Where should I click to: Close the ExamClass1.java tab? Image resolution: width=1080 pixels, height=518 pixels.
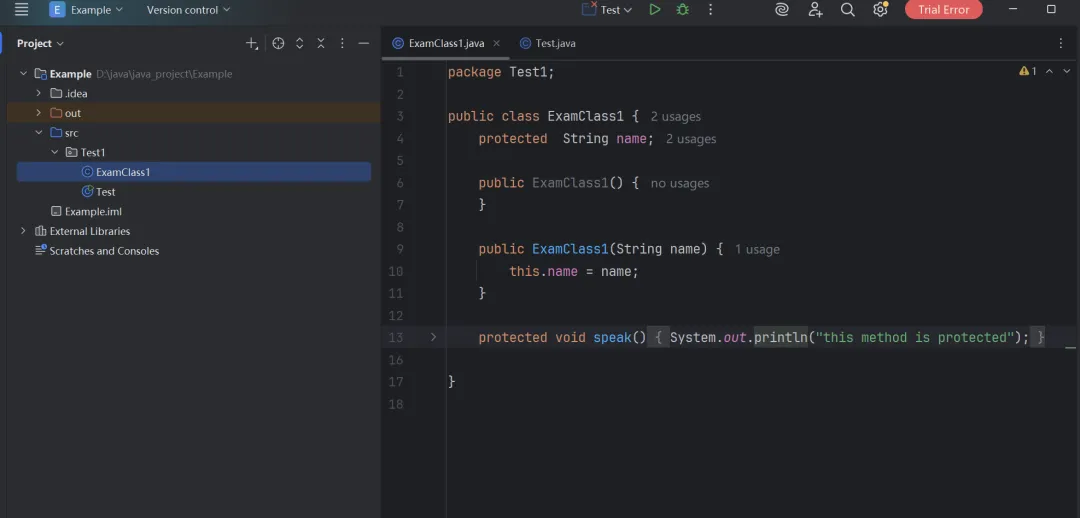click(496, 43)
